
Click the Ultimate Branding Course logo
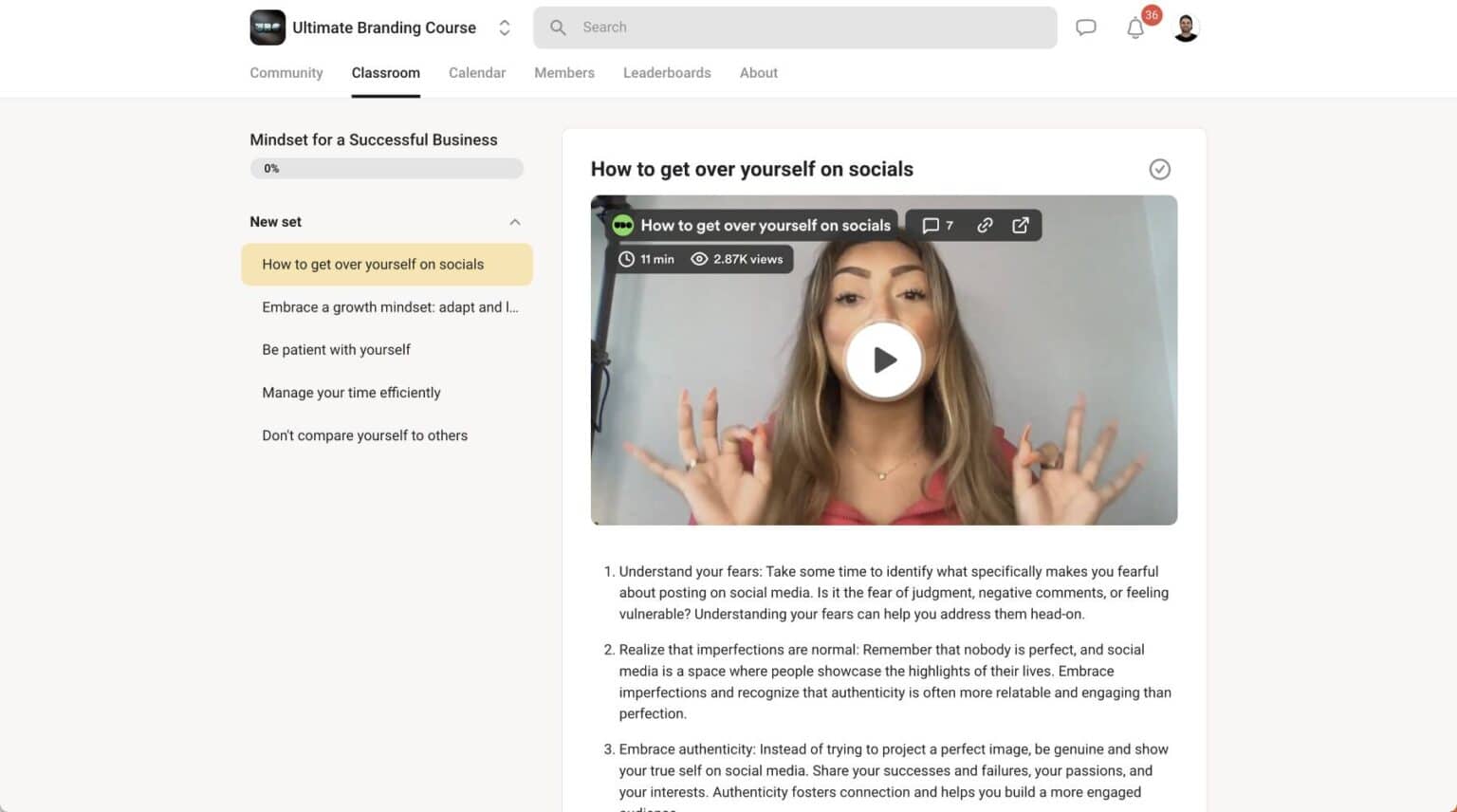click(x=267, y=27)
